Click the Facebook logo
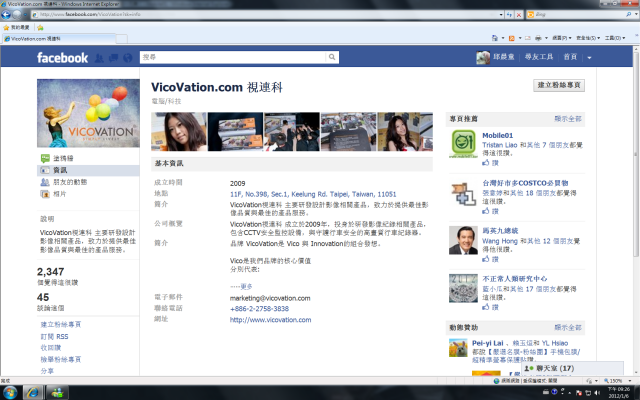 [62, 58]
